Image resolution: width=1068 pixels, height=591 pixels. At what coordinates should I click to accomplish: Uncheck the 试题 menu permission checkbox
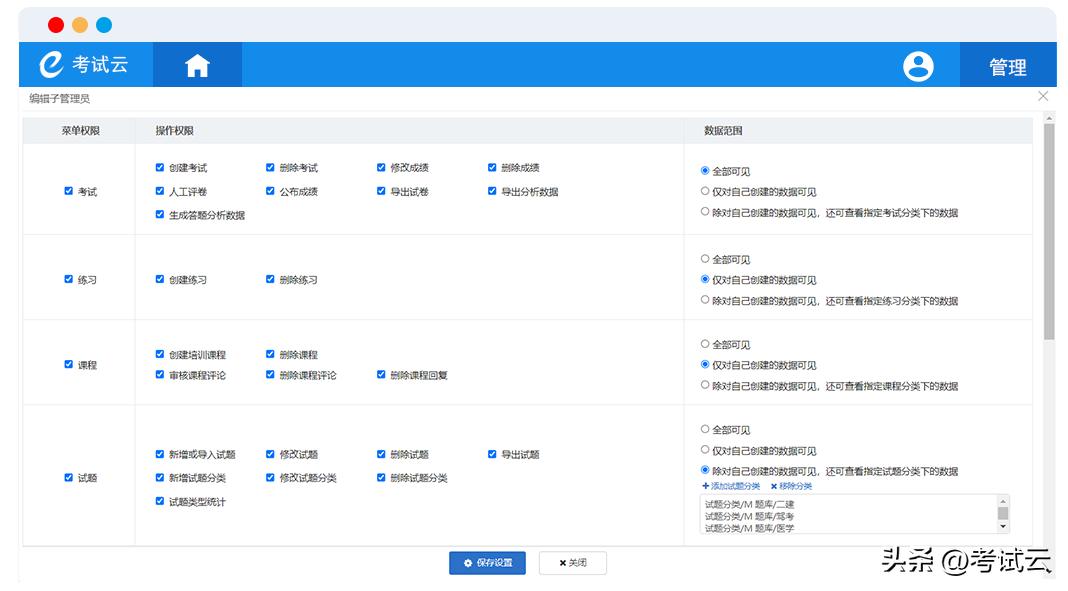click(69, 478)
